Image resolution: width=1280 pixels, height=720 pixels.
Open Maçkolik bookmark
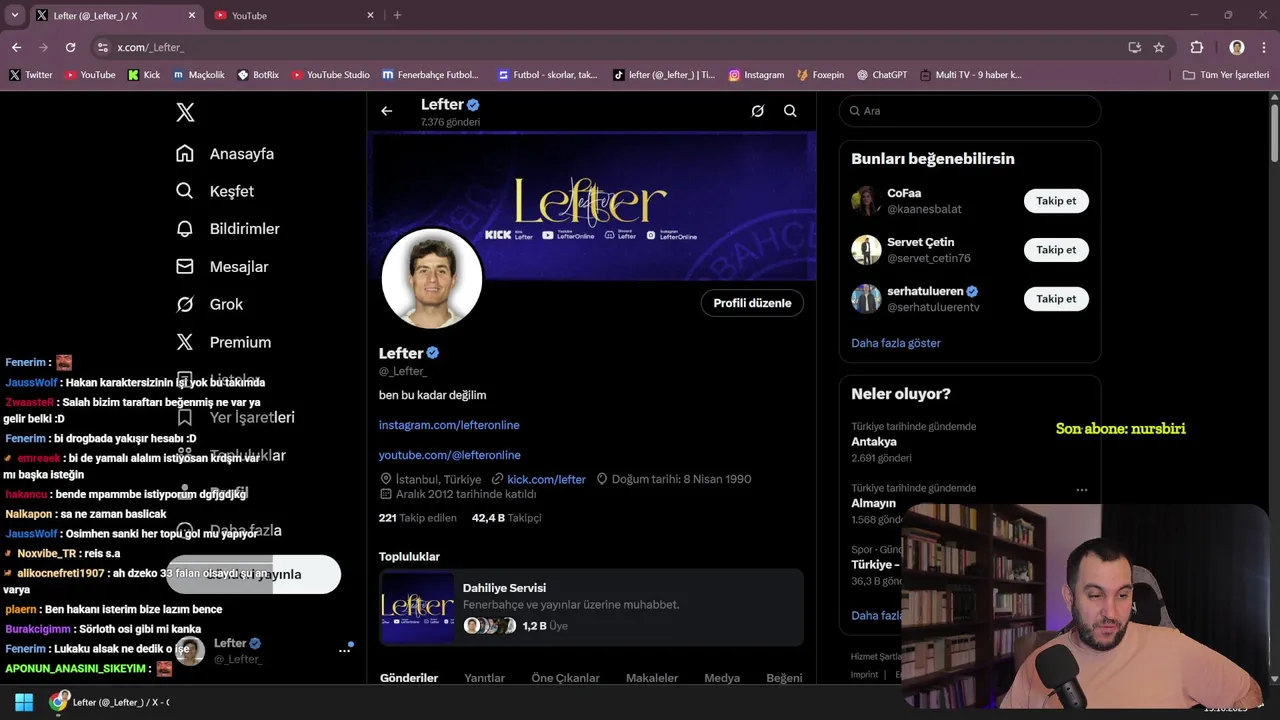(x=198, y=75)
